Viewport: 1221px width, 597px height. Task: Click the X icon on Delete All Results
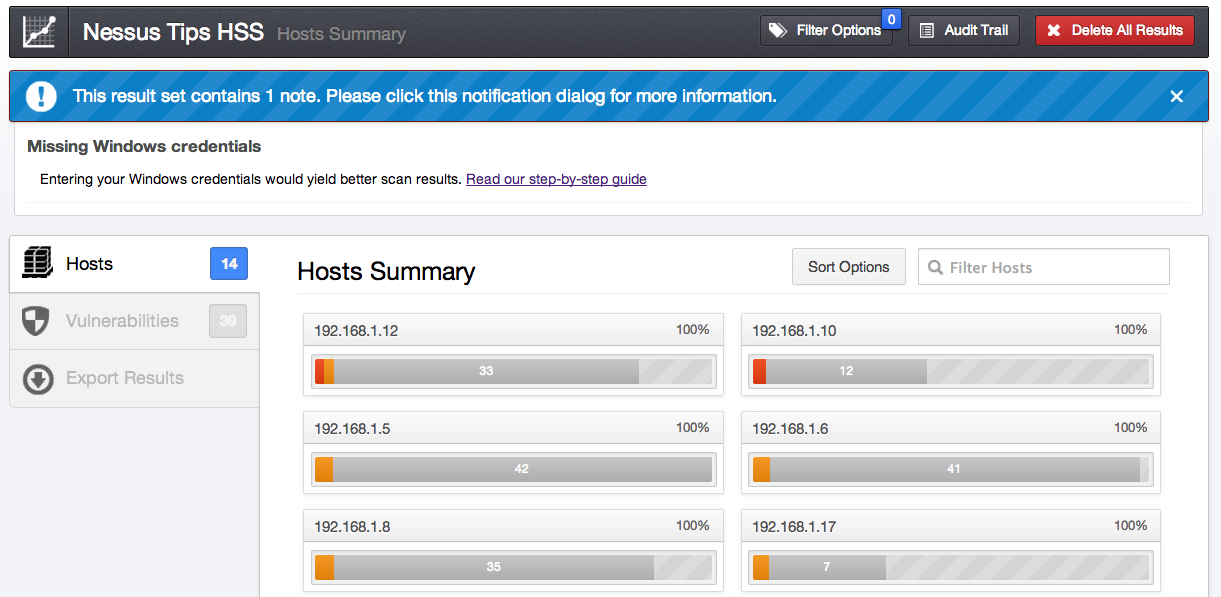(x=1053, y=31)
